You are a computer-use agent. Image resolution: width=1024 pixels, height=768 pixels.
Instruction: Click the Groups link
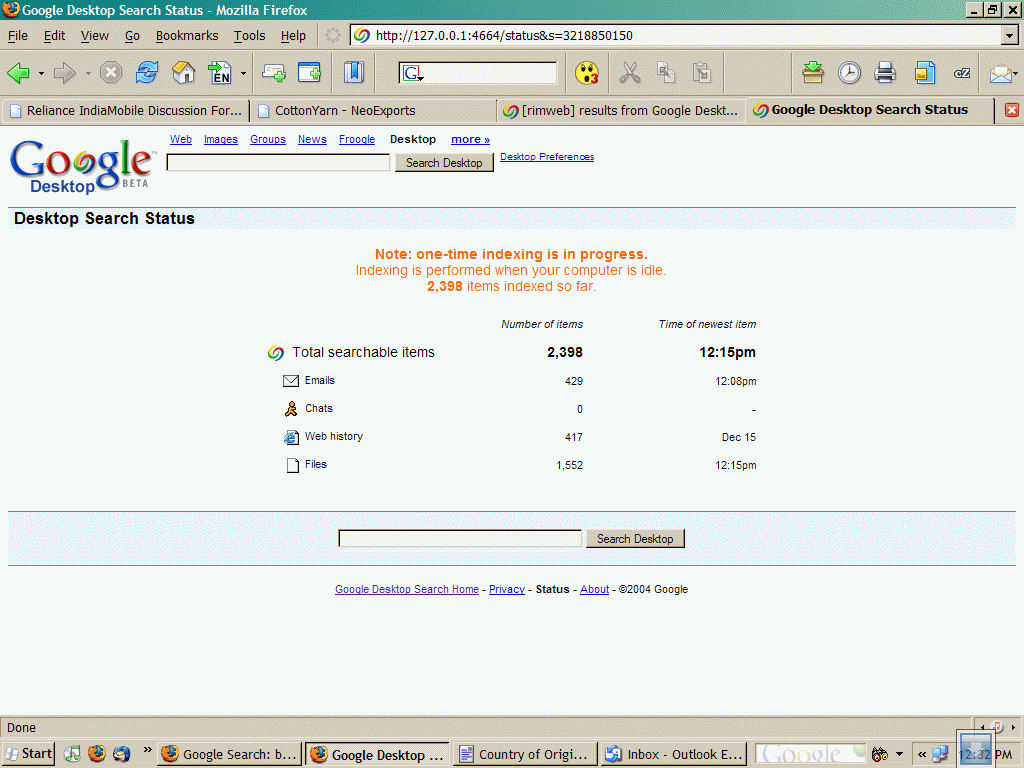click(268, 139)
